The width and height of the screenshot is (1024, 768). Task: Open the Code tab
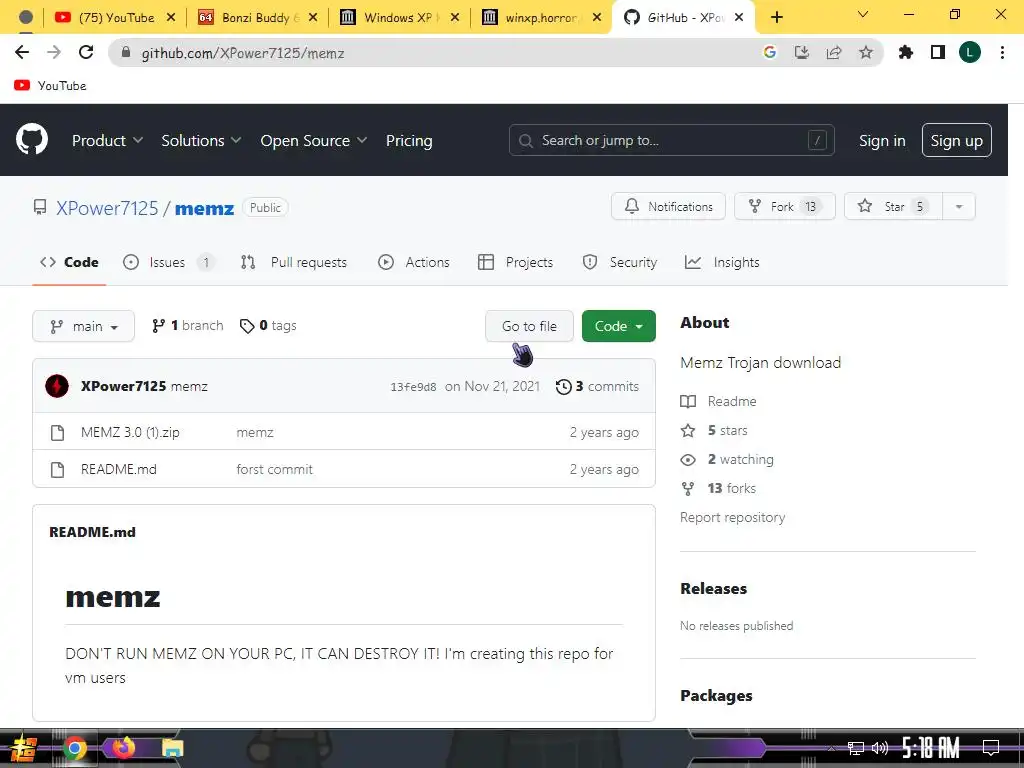(69, 262)
